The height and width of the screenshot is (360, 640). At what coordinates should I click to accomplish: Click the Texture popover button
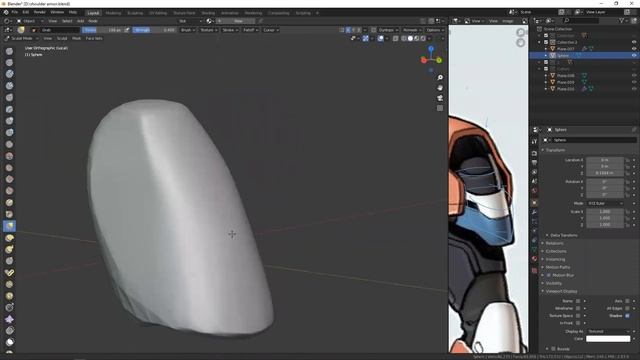(208, 30)
